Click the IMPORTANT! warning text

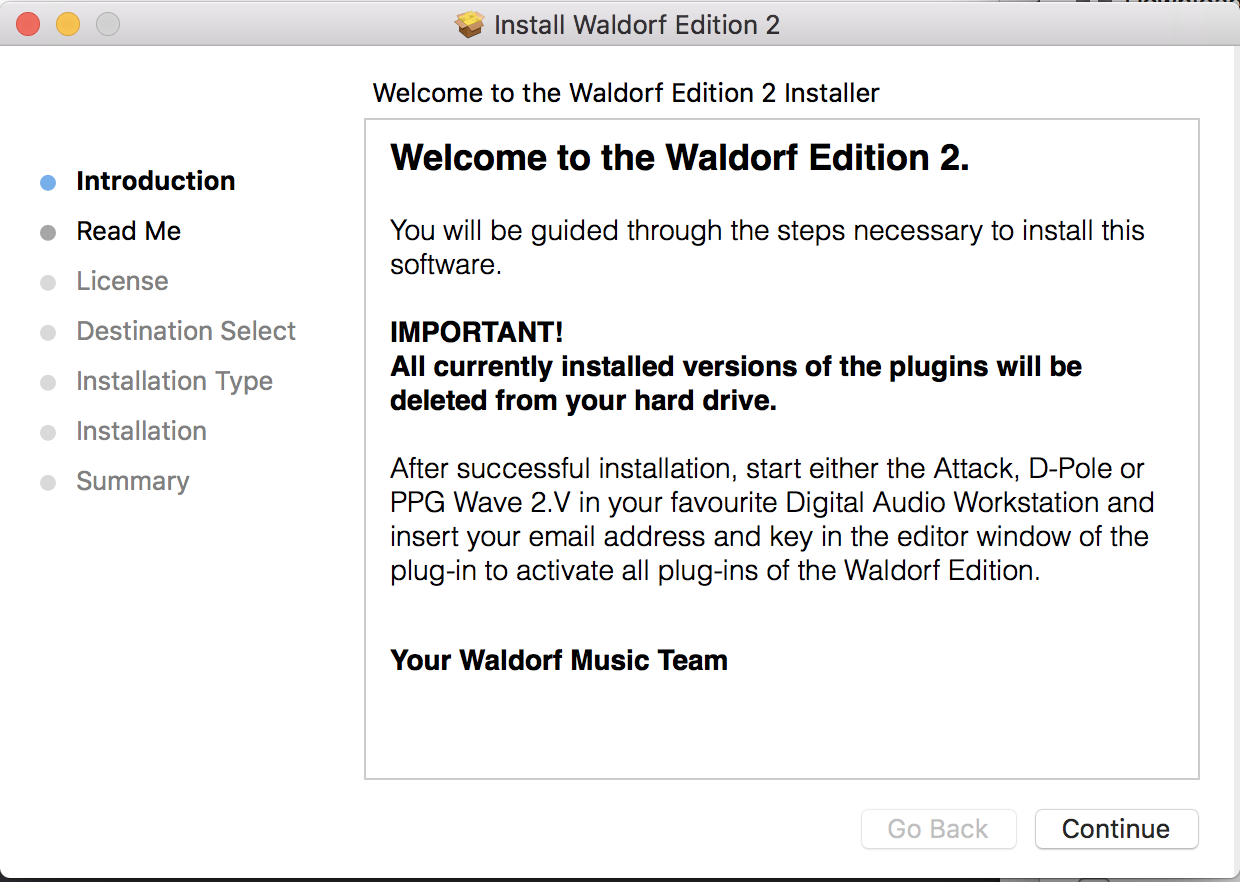pos(477,332)
